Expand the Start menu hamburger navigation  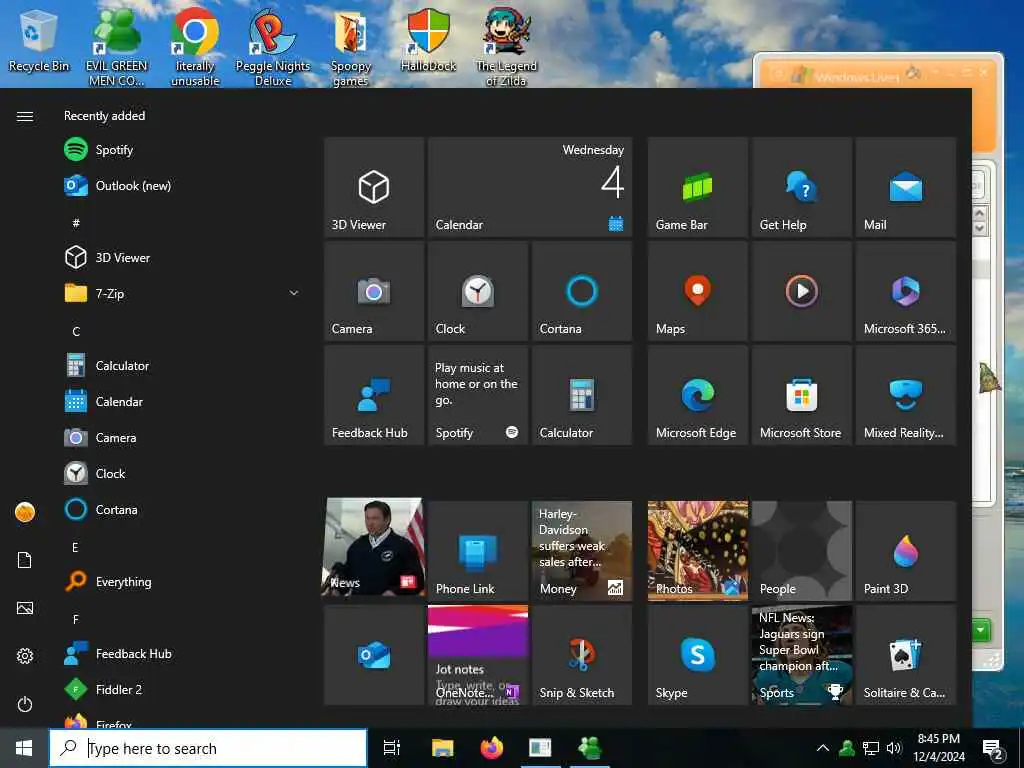pos(25,116)
